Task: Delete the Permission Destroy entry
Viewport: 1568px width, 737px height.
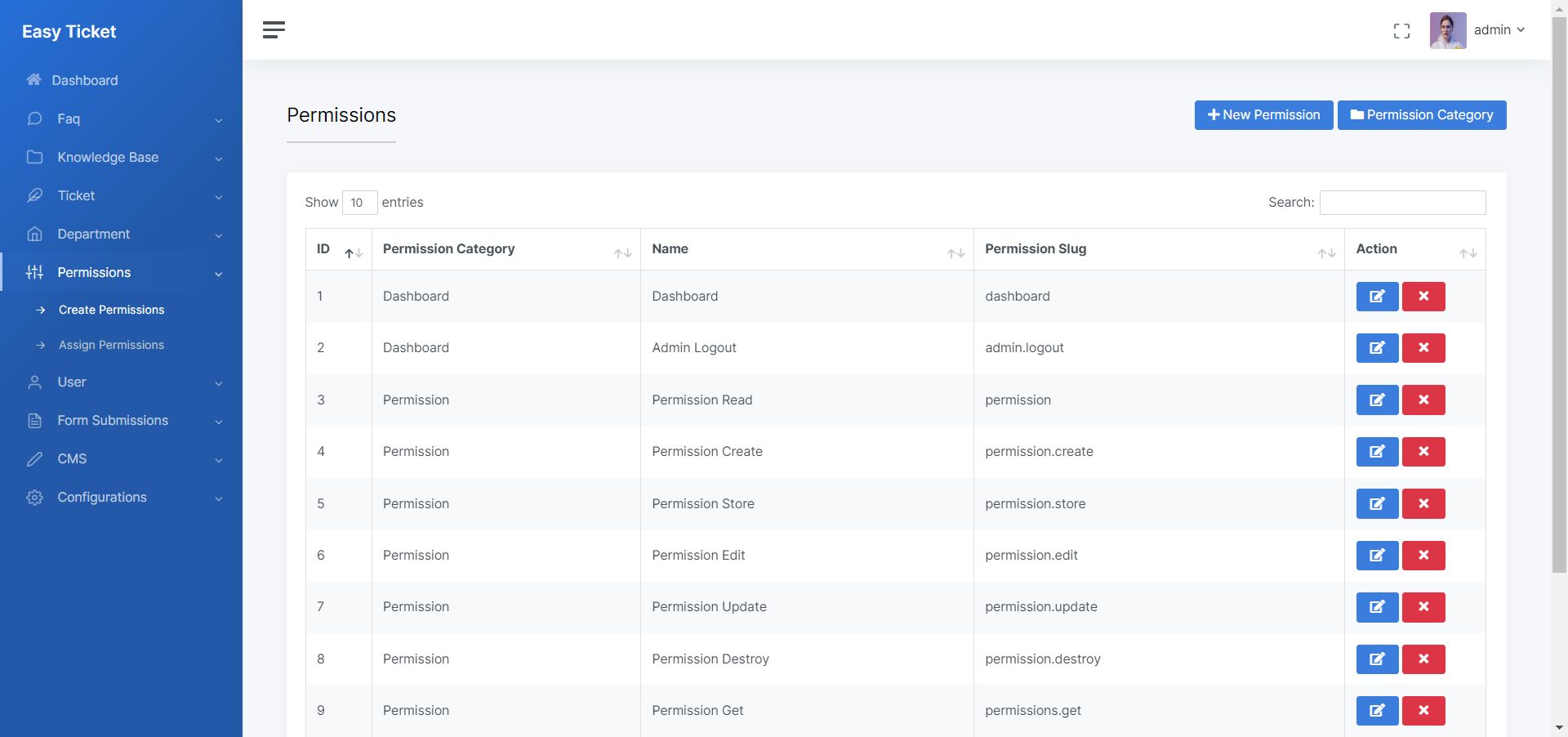Action: click(x=1423, y=659)
